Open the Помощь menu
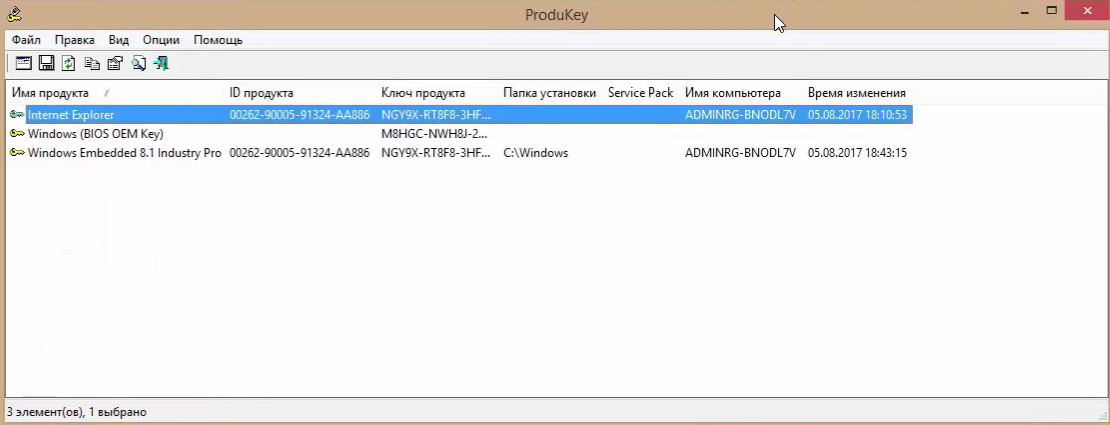Screen dimensions: 1110x425 (218, 40)
